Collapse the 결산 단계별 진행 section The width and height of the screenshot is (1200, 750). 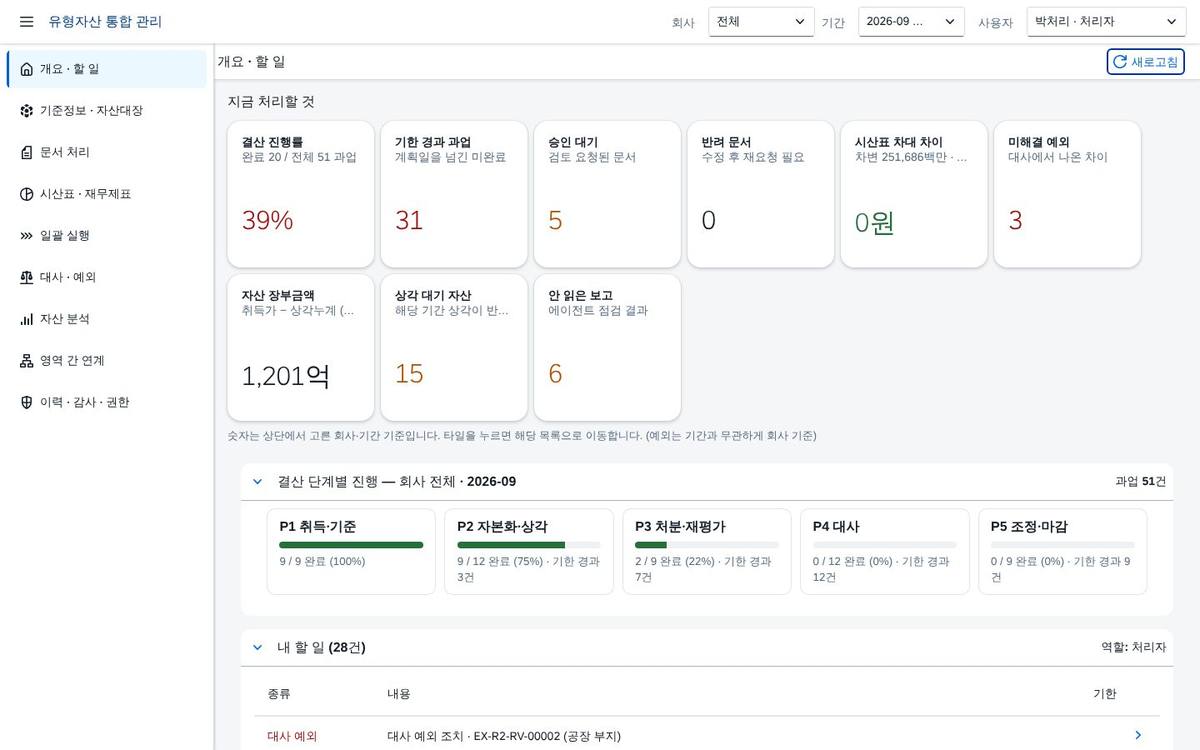(257, 482)
